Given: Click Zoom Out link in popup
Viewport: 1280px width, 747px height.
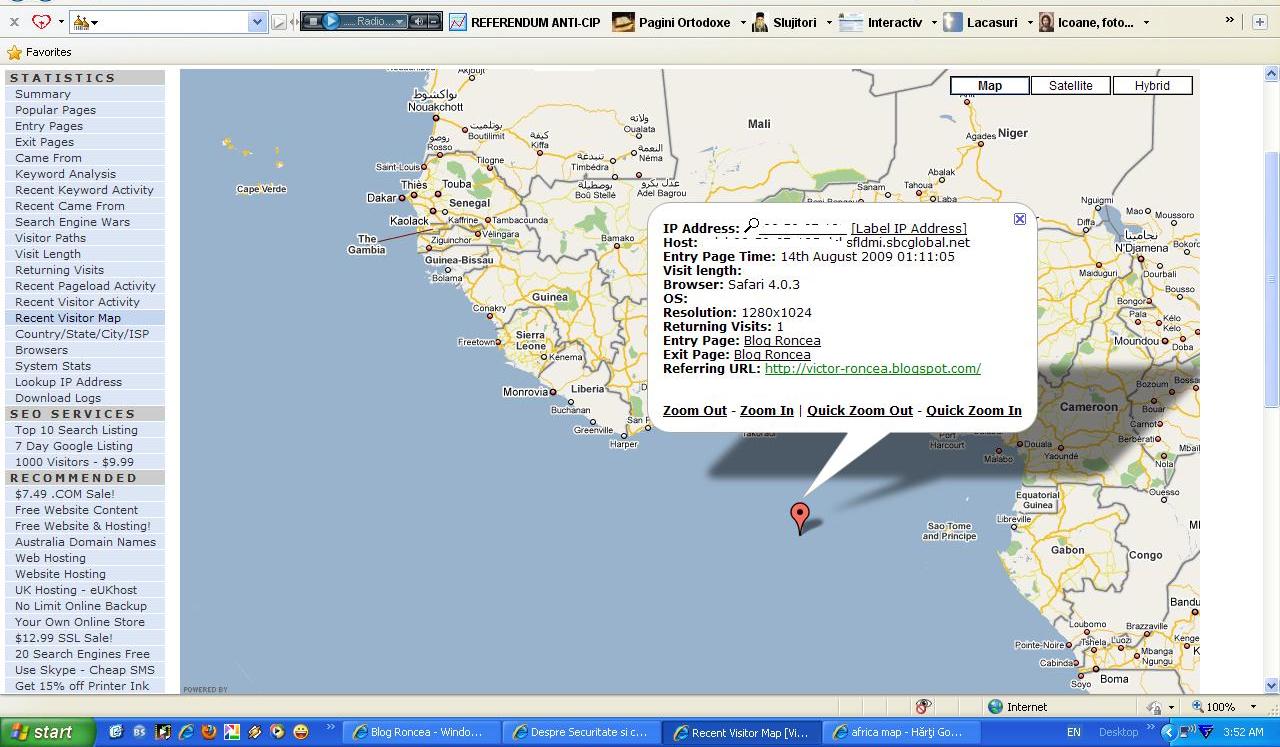Looking at the screenshot, I should pos(695,411).
